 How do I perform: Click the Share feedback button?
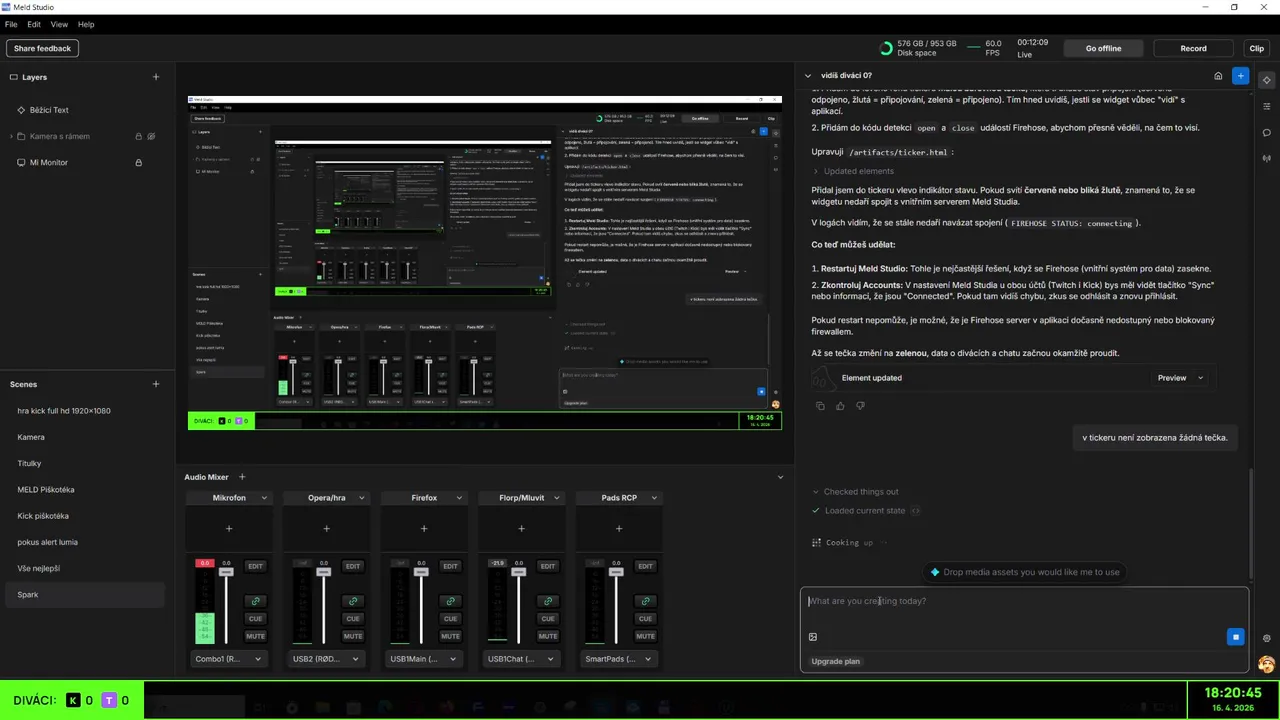tap(42, 48)
